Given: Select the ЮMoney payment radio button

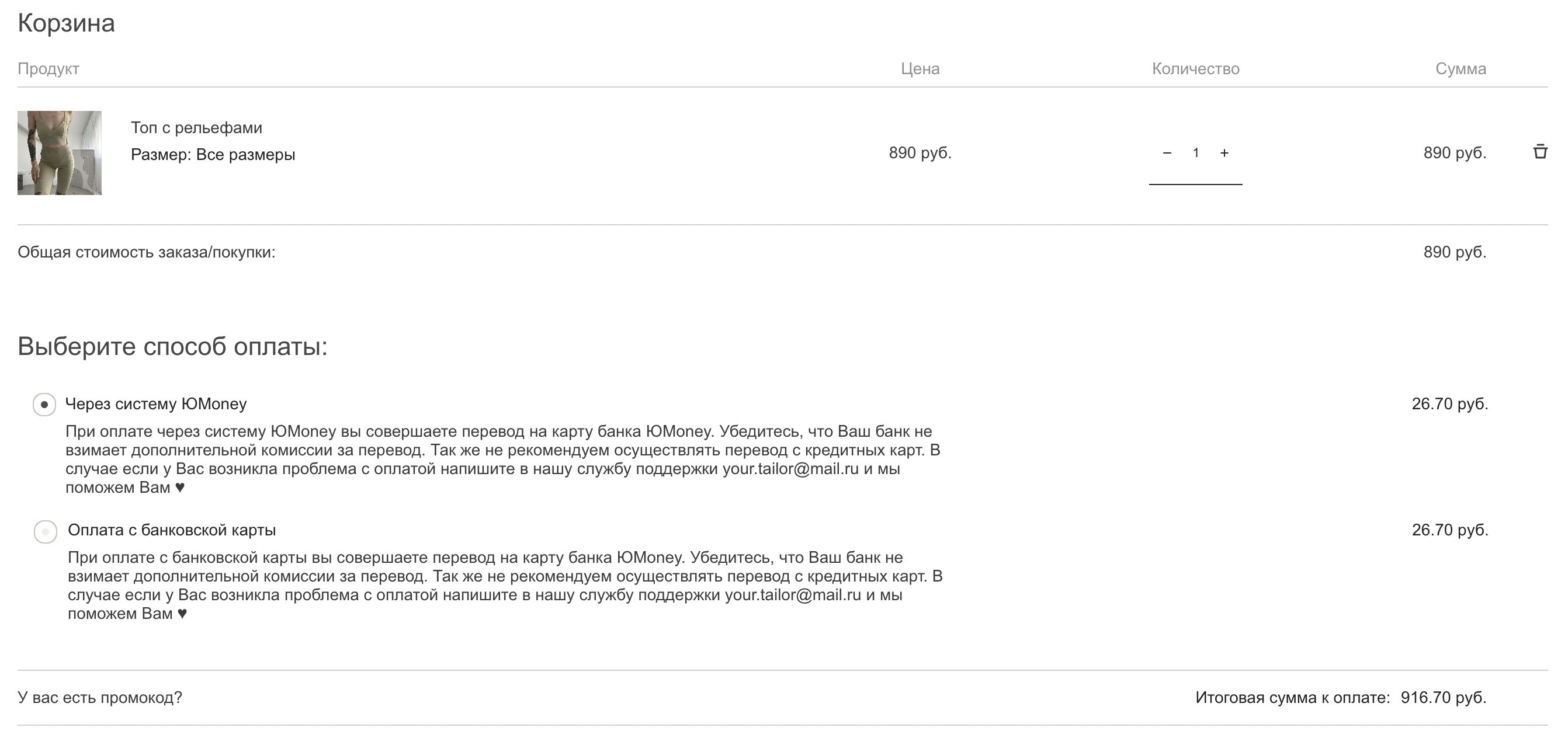Looking at the screenshot, I should coord(44,405).
